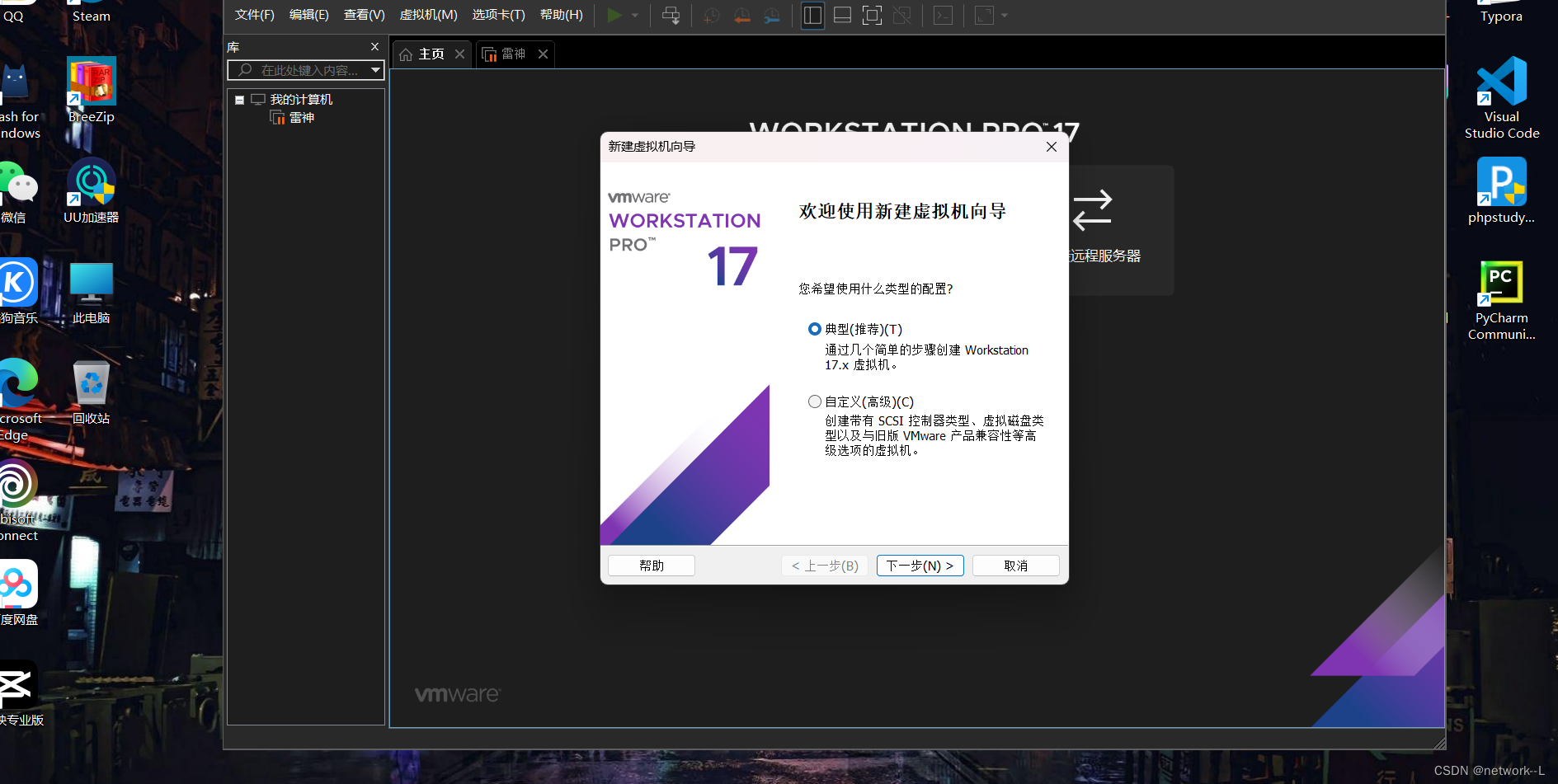Viewport: 1558px width, 784px height.
Task: Select 我的计算机 in library tree
Action: [x=301, y=99]
